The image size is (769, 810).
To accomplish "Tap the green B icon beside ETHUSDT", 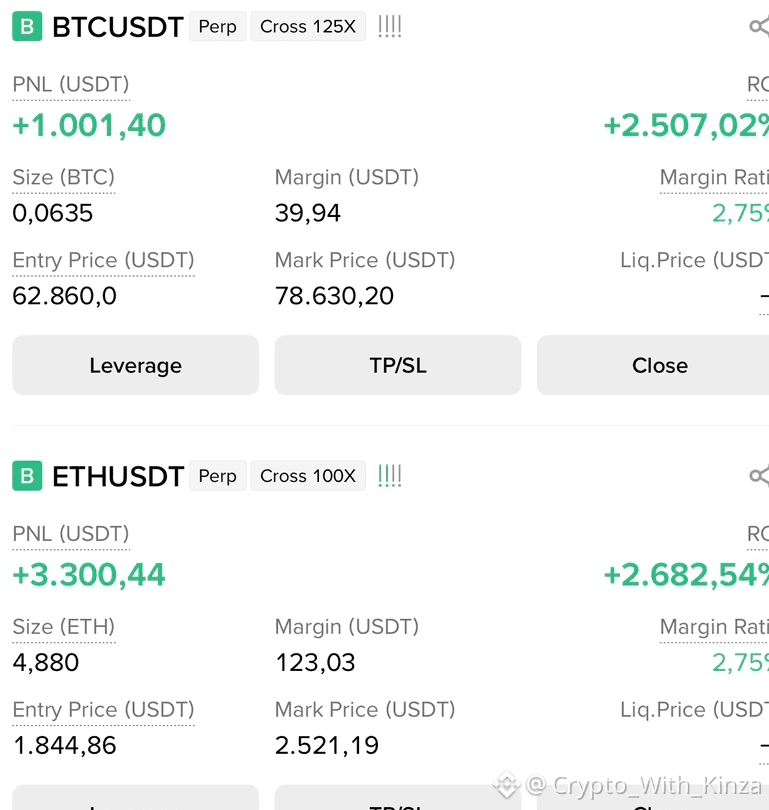I will tap(27, 475).
